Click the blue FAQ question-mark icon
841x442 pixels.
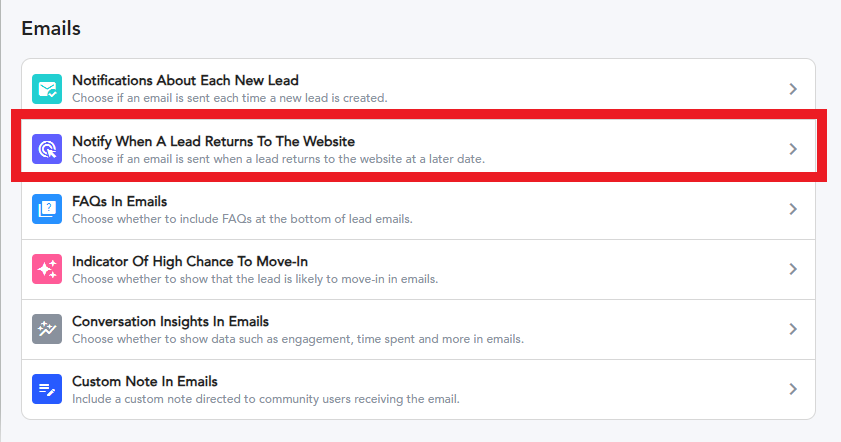coord(47,209)
